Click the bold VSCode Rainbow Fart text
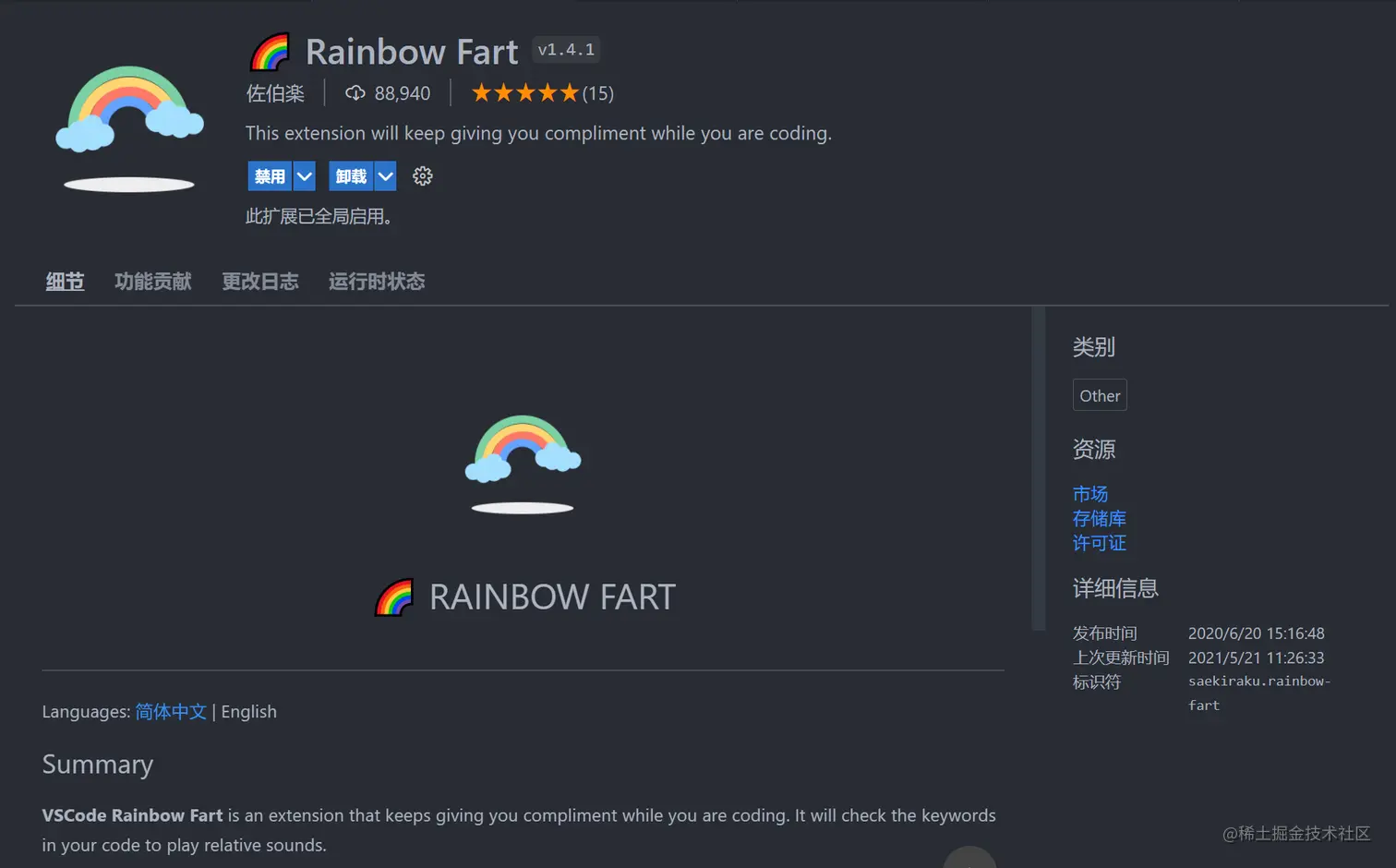Viewport: 1396px width, 868px height. (x=133, y=815)
